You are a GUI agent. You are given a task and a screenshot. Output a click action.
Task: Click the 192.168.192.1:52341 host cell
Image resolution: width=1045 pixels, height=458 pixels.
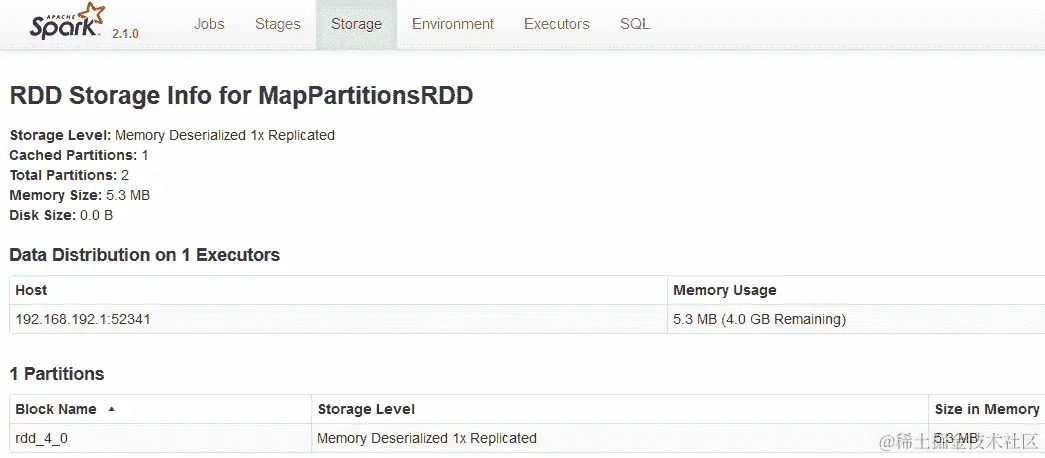[83, 319]
